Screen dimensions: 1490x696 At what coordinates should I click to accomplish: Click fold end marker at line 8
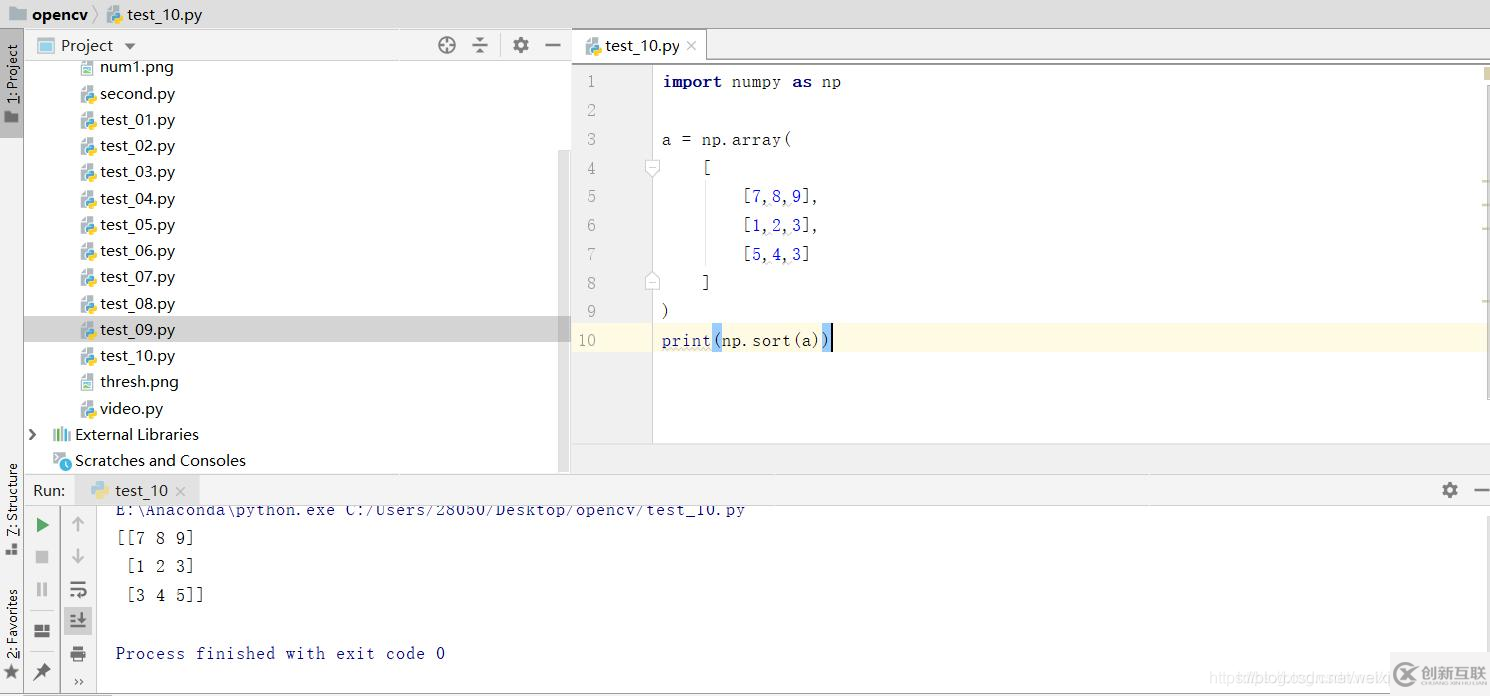[652, 281]
